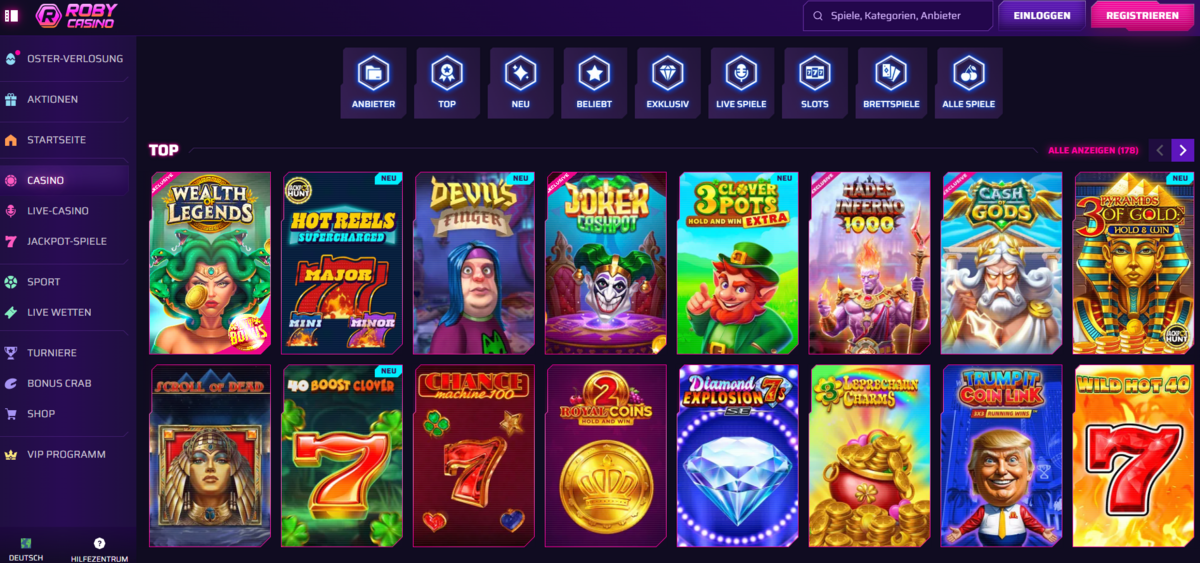
Task: Select the Exklusiv diamond icon
Action: [667, 81]
